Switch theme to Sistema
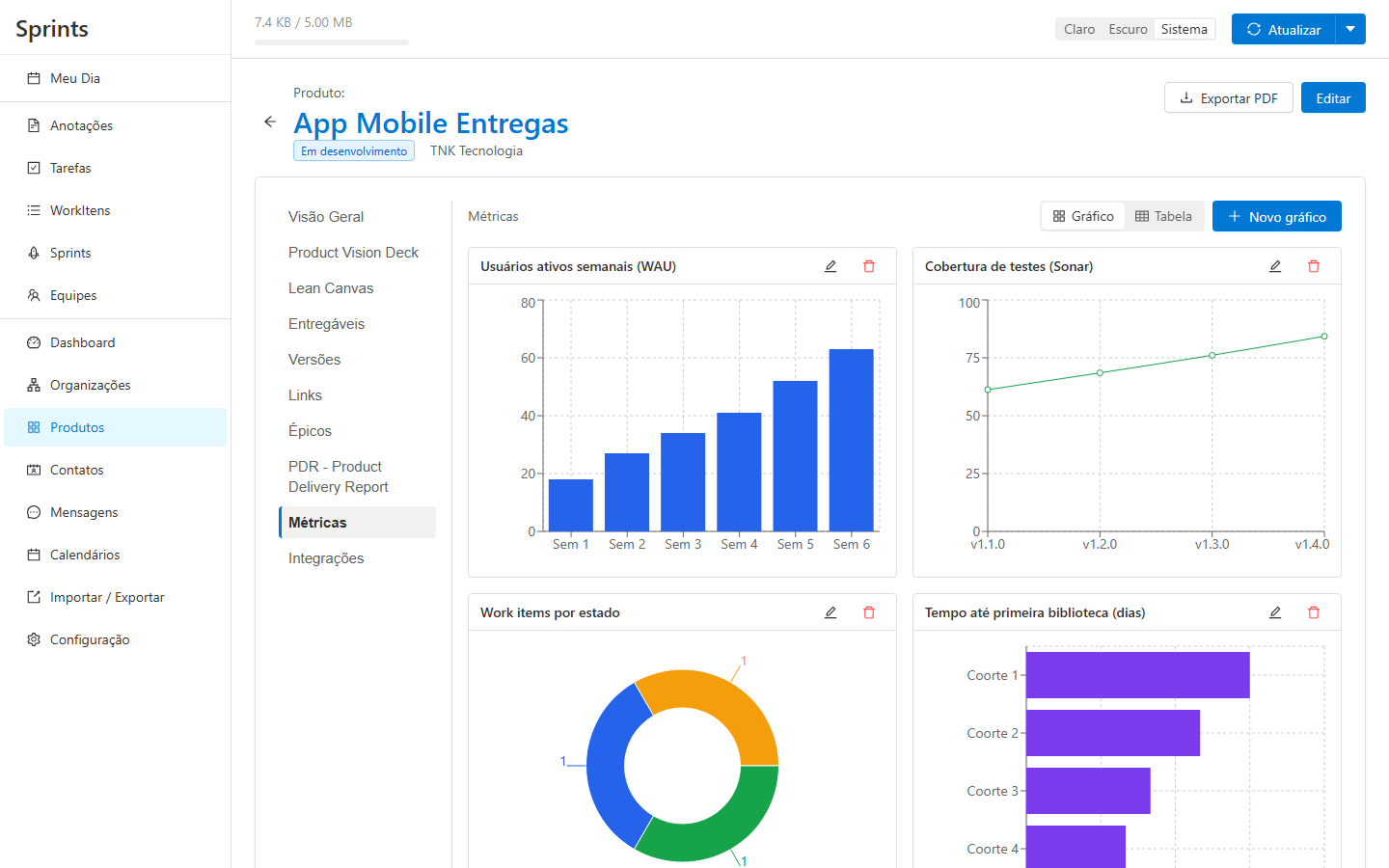 [1184, 29]
